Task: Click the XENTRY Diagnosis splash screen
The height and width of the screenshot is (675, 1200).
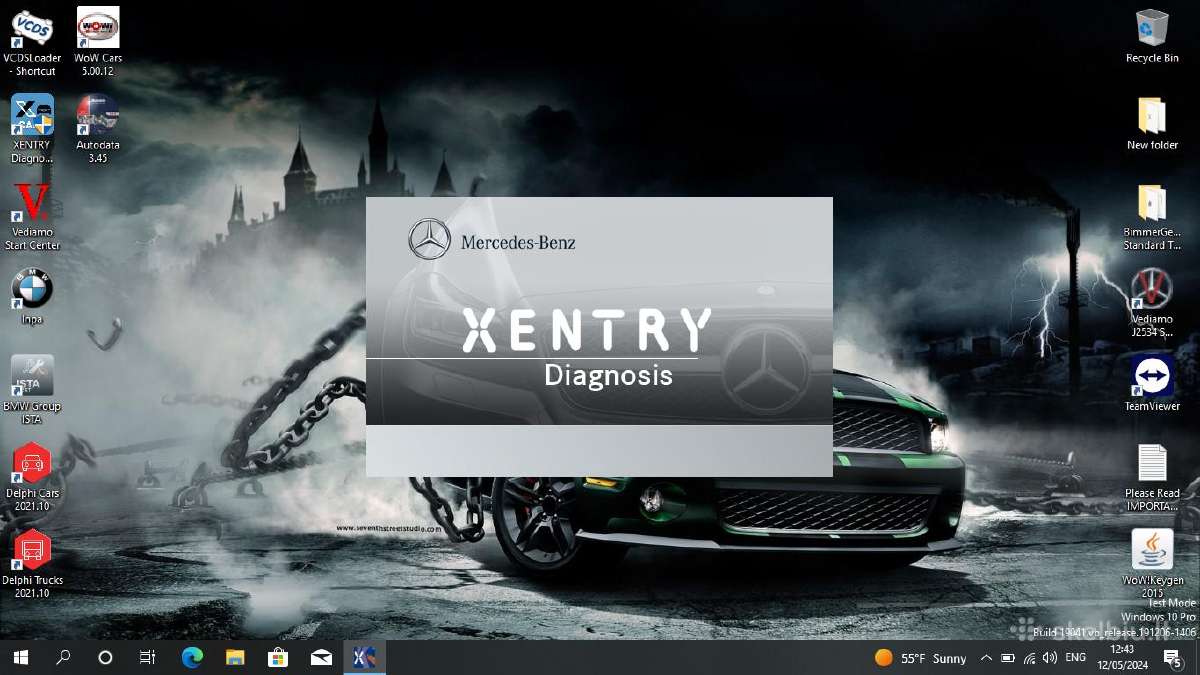Action: 599,336
